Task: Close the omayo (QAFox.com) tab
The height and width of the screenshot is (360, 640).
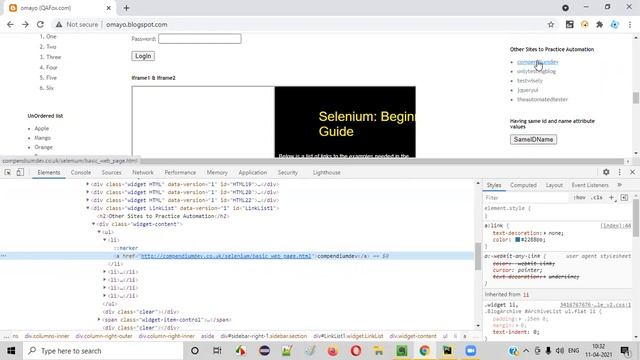Action: [x=109, y=8]
